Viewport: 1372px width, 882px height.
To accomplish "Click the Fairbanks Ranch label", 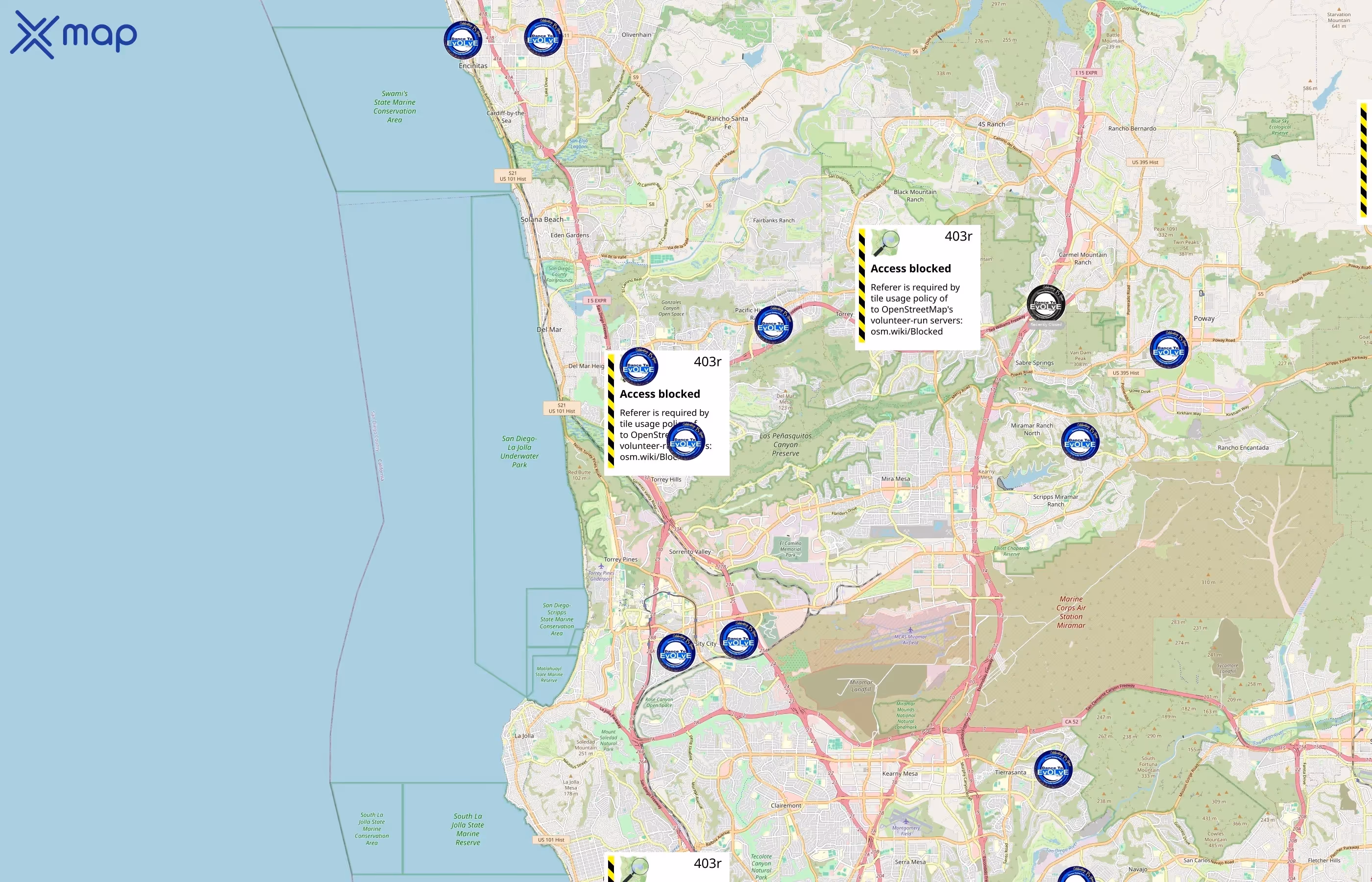I will (x=774, y=220).
